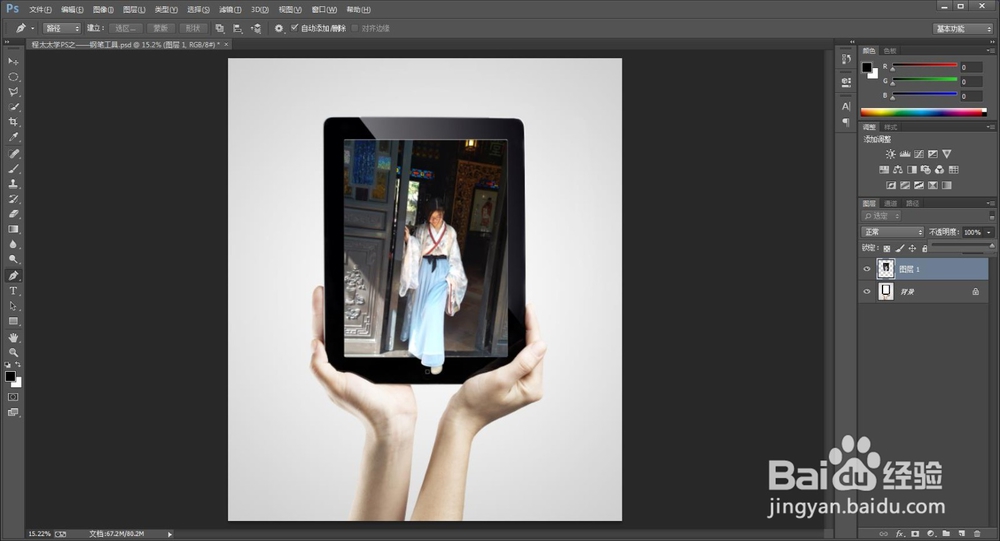Viewport: 1000px width, 541px height.
Task: Select the History Brush tool
Action: coord(13,199)
